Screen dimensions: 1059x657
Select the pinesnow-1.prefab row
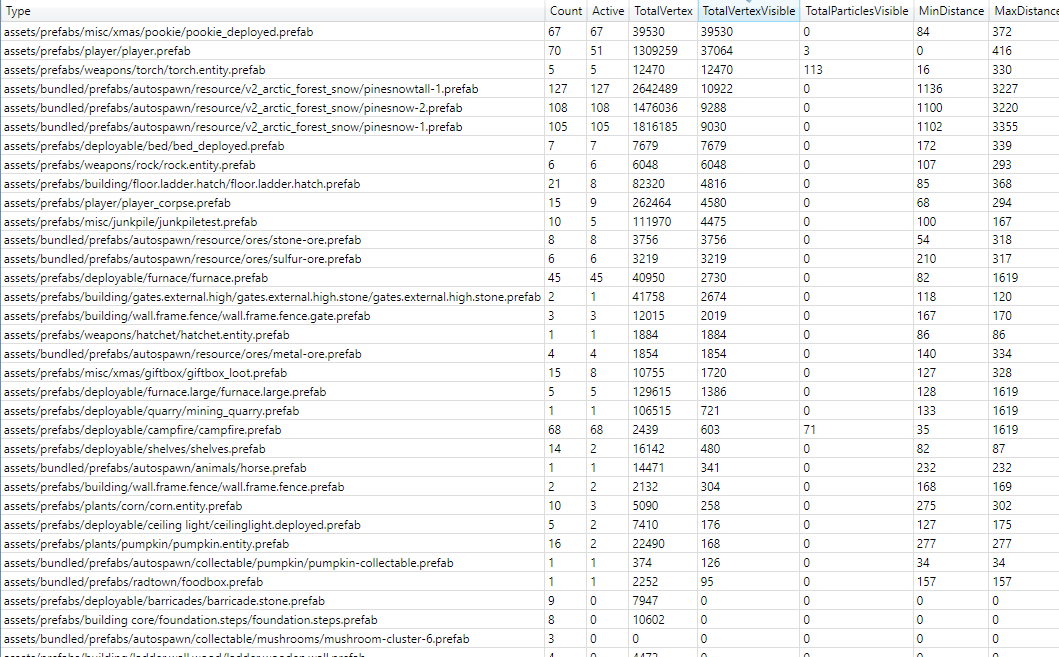pyautogui.click(x=530, y=126)
